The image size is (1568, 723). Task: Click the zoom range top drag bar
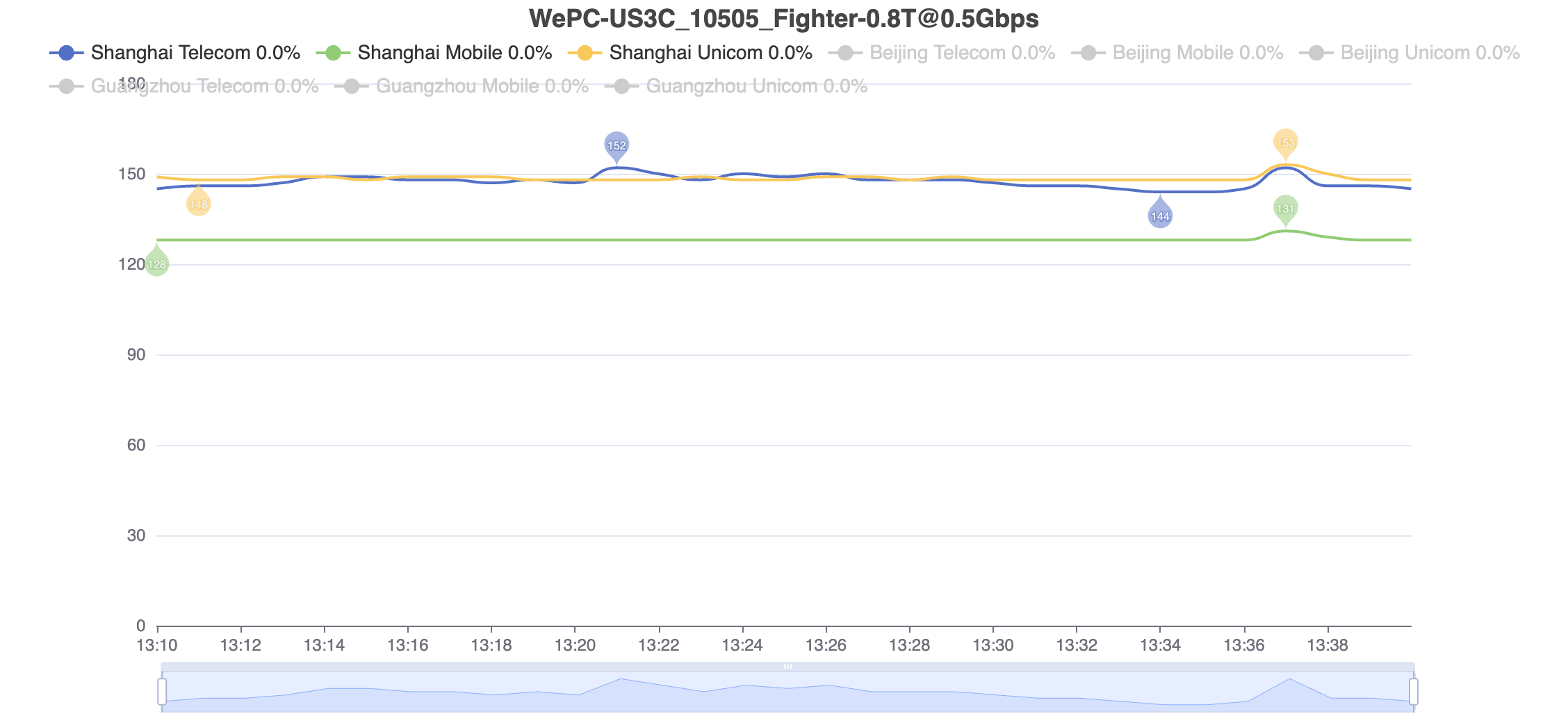pyautogui.click(x=787, y=667)
